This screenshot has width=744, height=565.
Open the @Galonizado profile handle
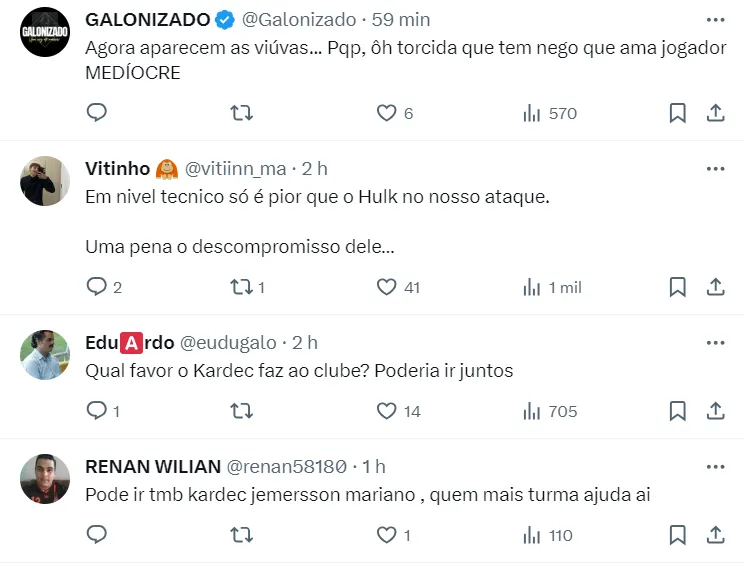298,19
